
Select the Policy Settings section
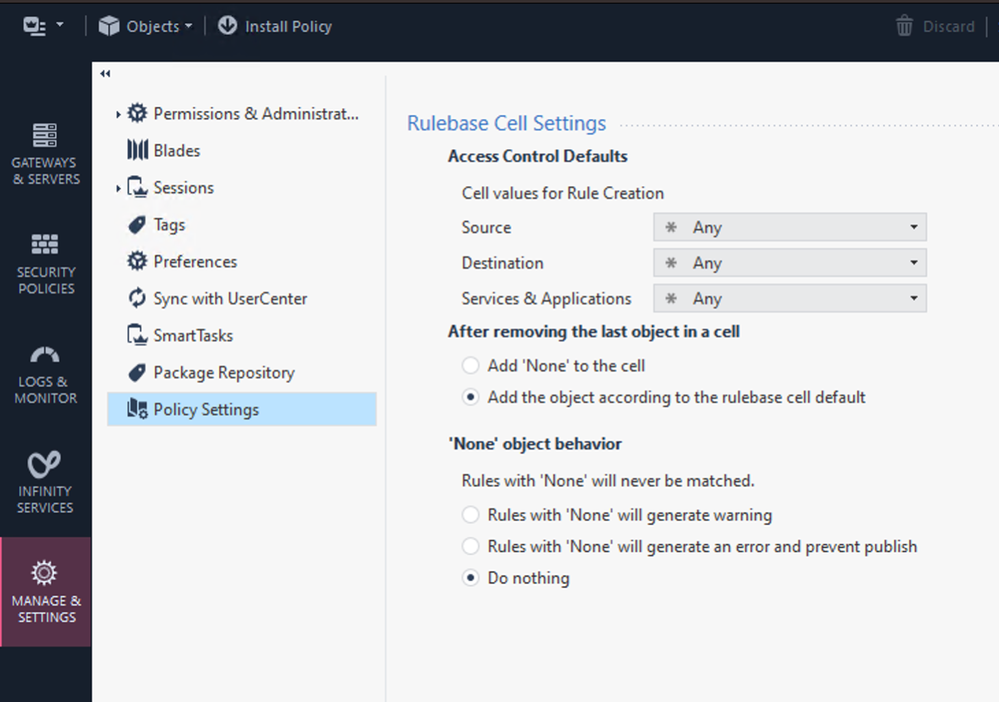pos(242,409)
